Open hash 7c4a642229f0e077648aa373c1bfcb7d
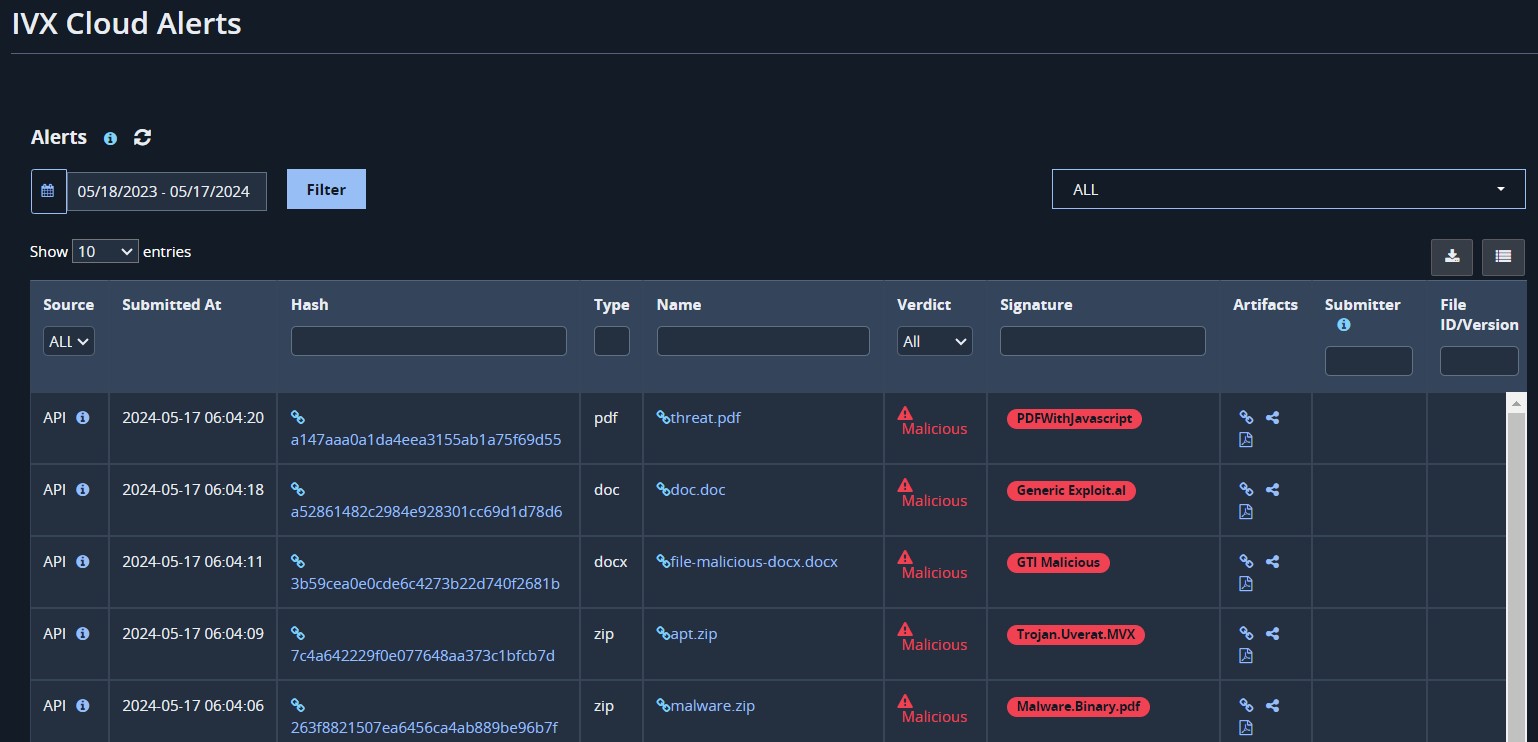Image resolution: width=1538 pixels, height=742 pixels. 422,656
